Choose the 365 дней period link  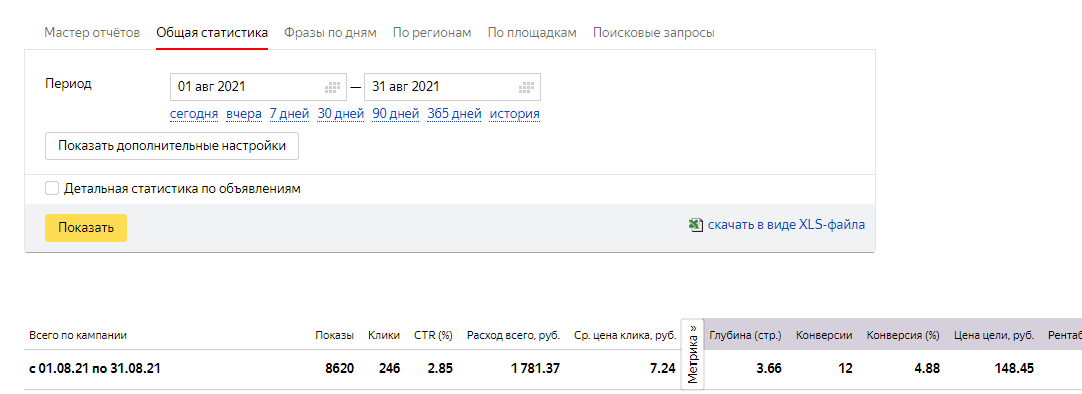454,114
